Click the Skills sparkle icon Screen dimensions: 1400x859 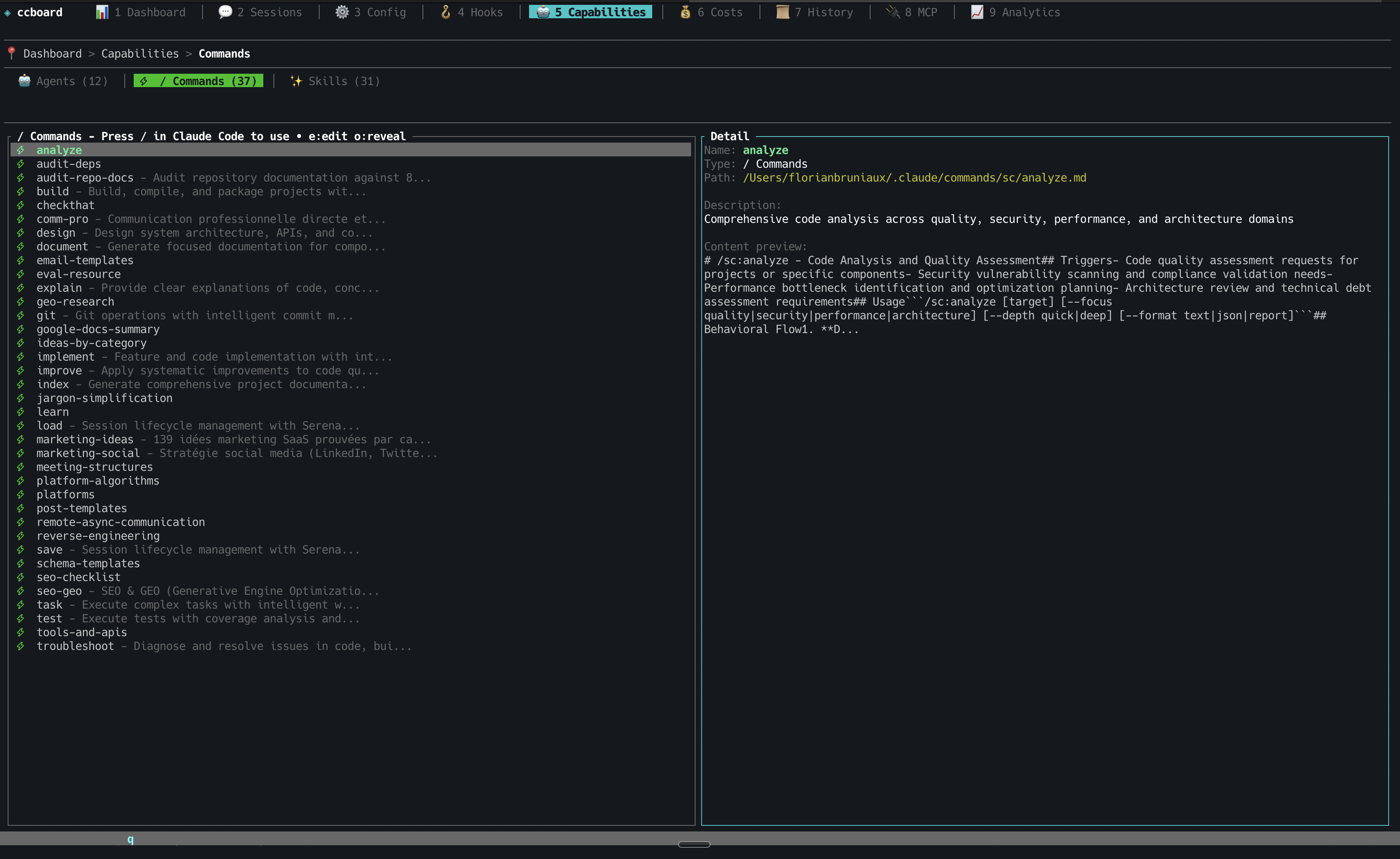(x=296, y=81)
